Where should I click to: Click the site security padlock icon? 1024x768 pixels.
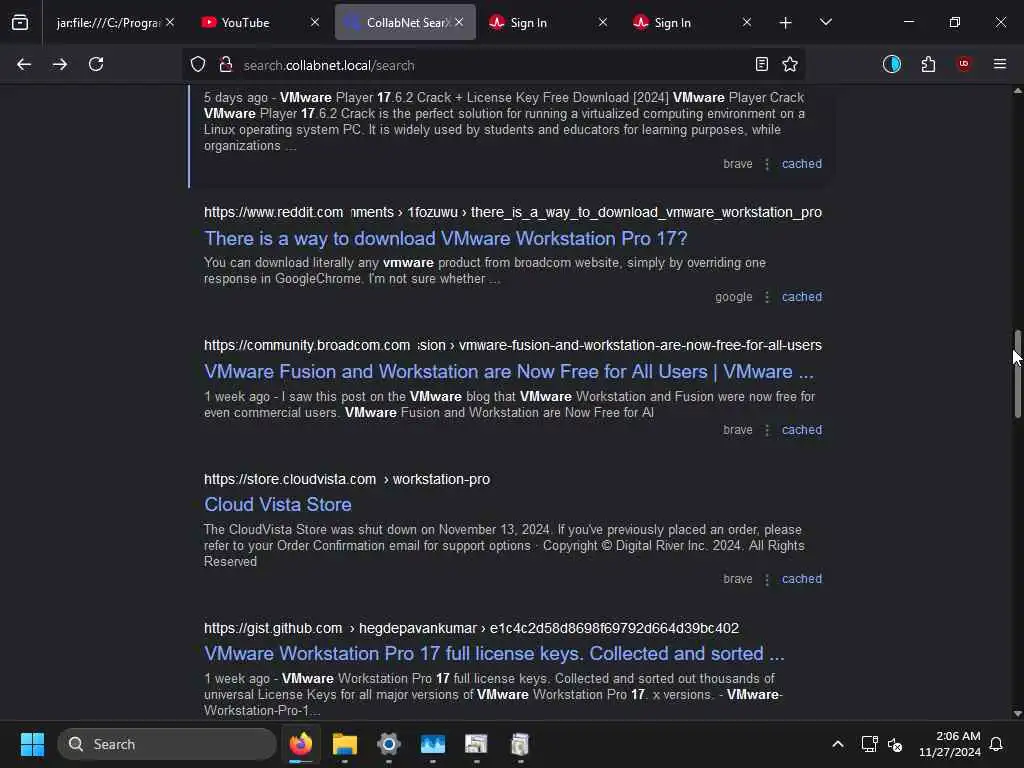[226, 65]
